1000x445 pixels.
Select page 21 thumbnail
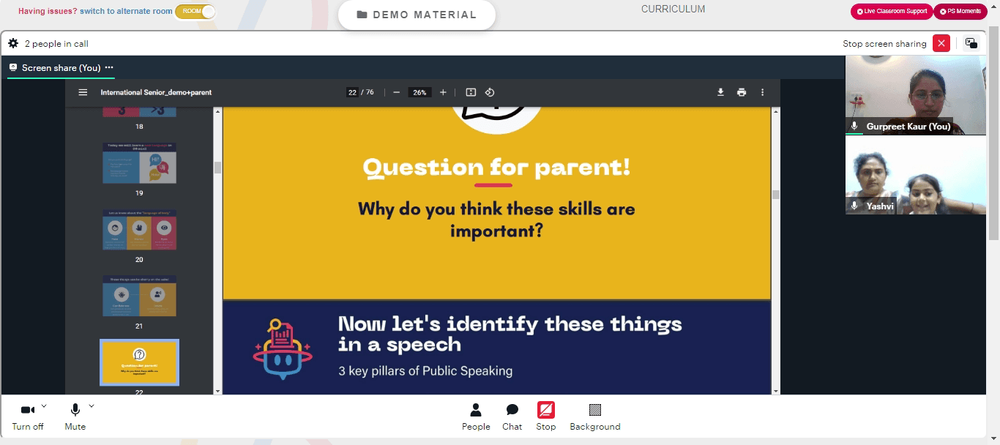click(x=140, y=296)
